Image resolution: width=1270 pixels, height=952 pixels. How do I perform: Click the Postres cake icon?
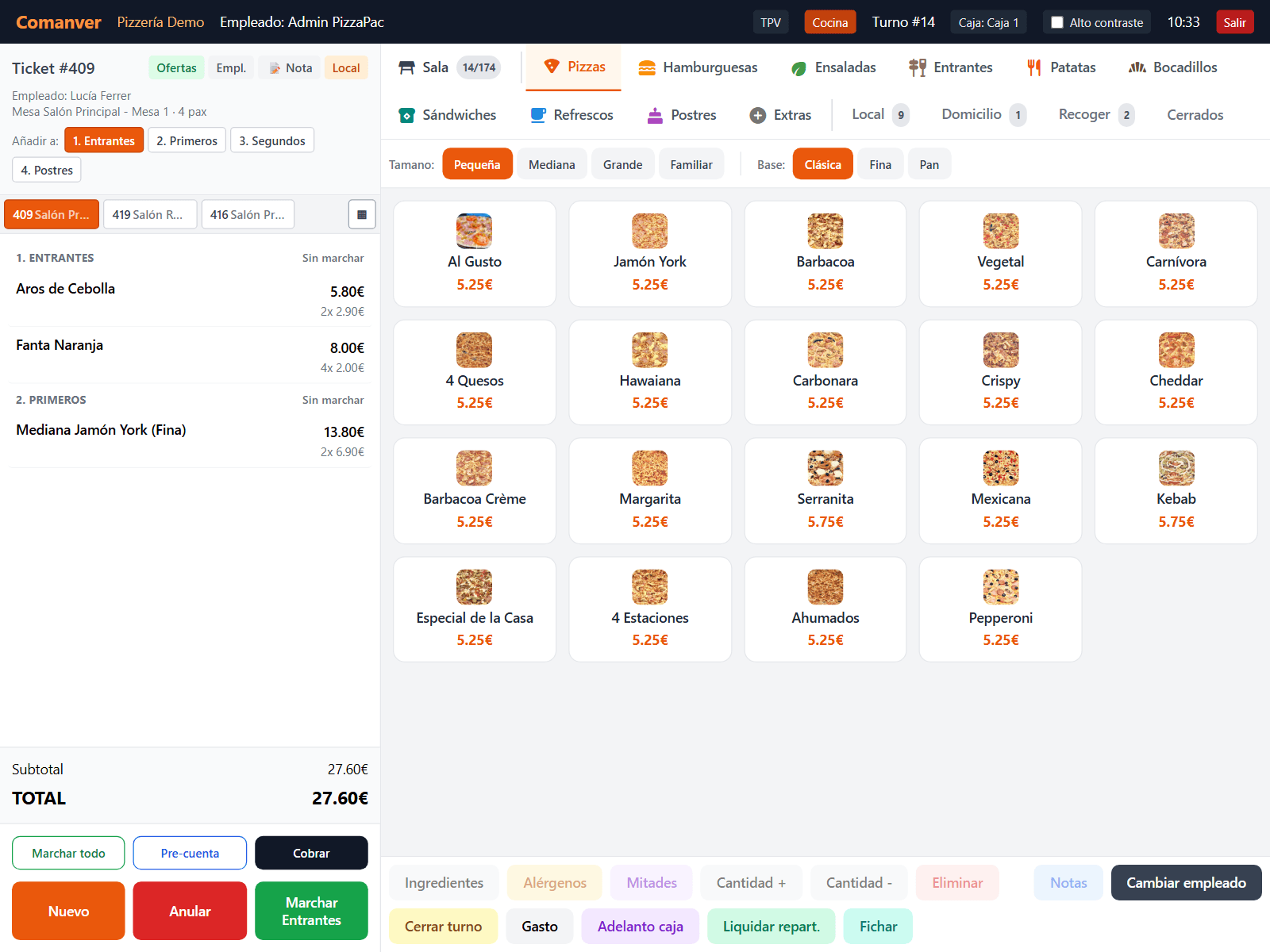(x=655, y=115)
